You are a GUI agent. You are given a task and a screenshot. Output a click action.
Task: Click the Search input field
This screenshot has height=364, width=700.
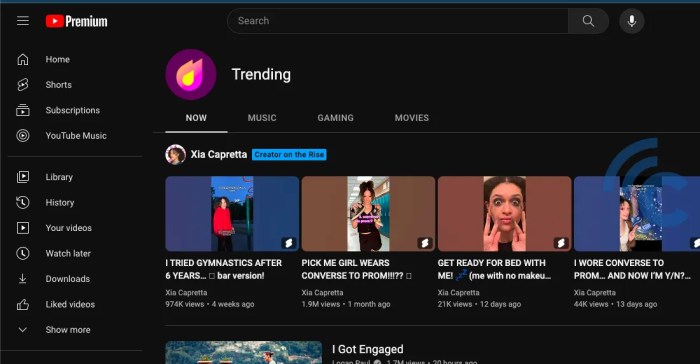coord(398,21)
